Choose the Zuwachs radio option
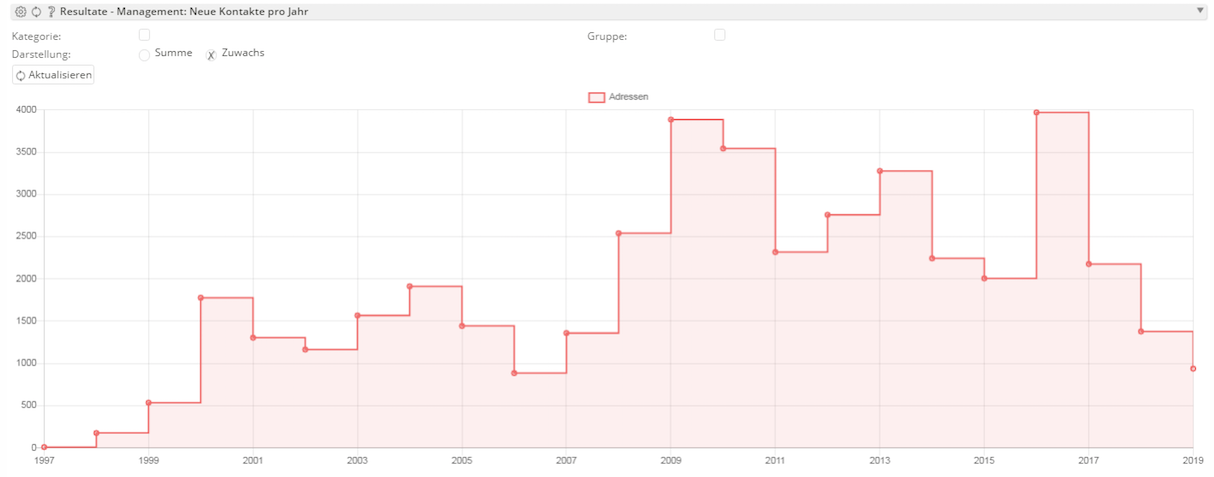 click(x=211, y=55)
